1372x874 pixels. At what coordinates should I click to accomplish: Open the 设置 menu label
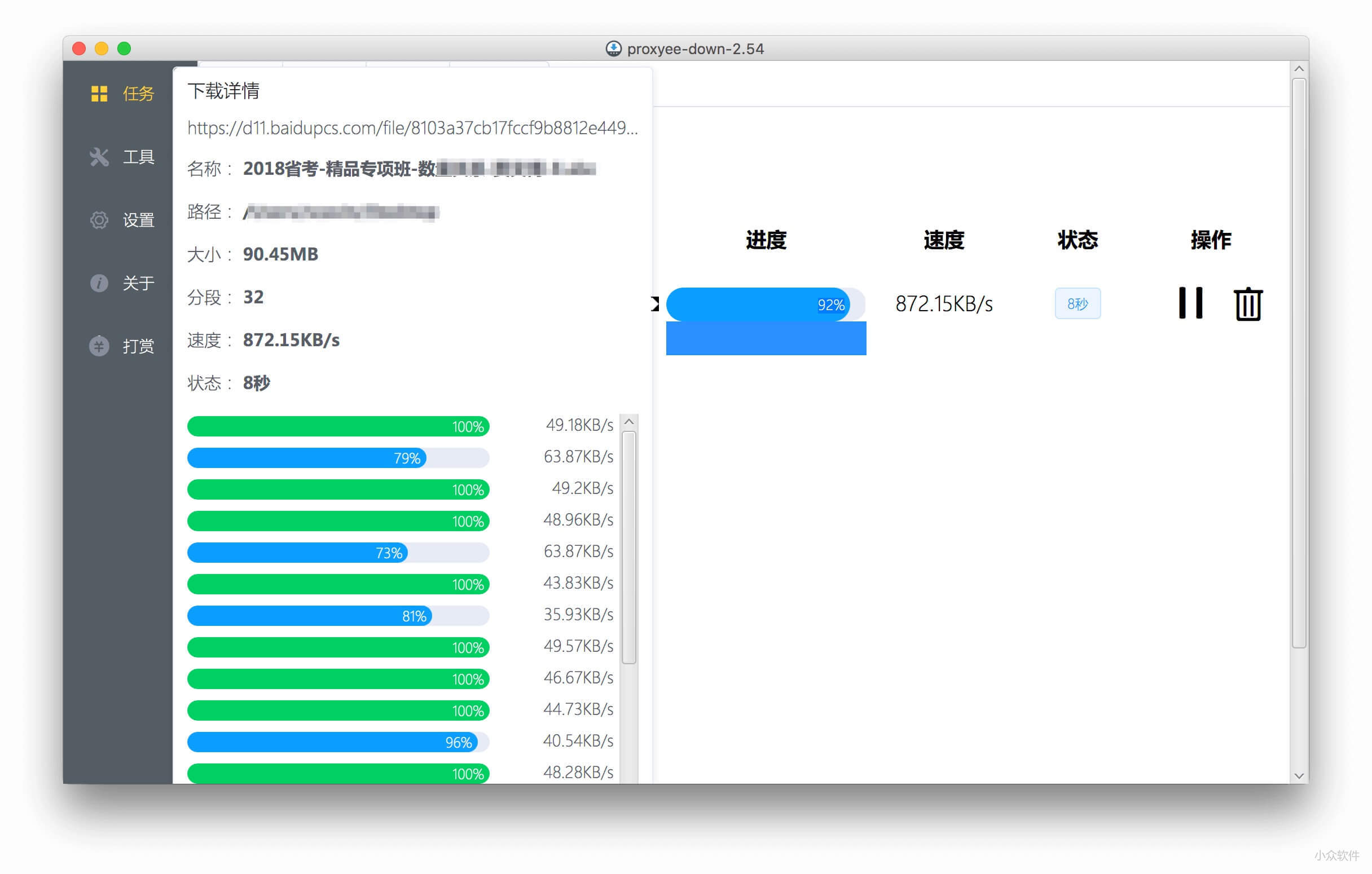[x=138, y=220]
